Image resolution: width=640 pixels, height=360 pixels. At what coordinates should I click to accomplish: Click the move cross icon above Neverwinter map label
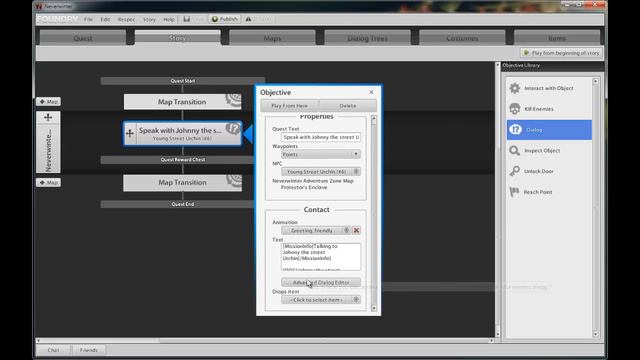click(48, 118)
